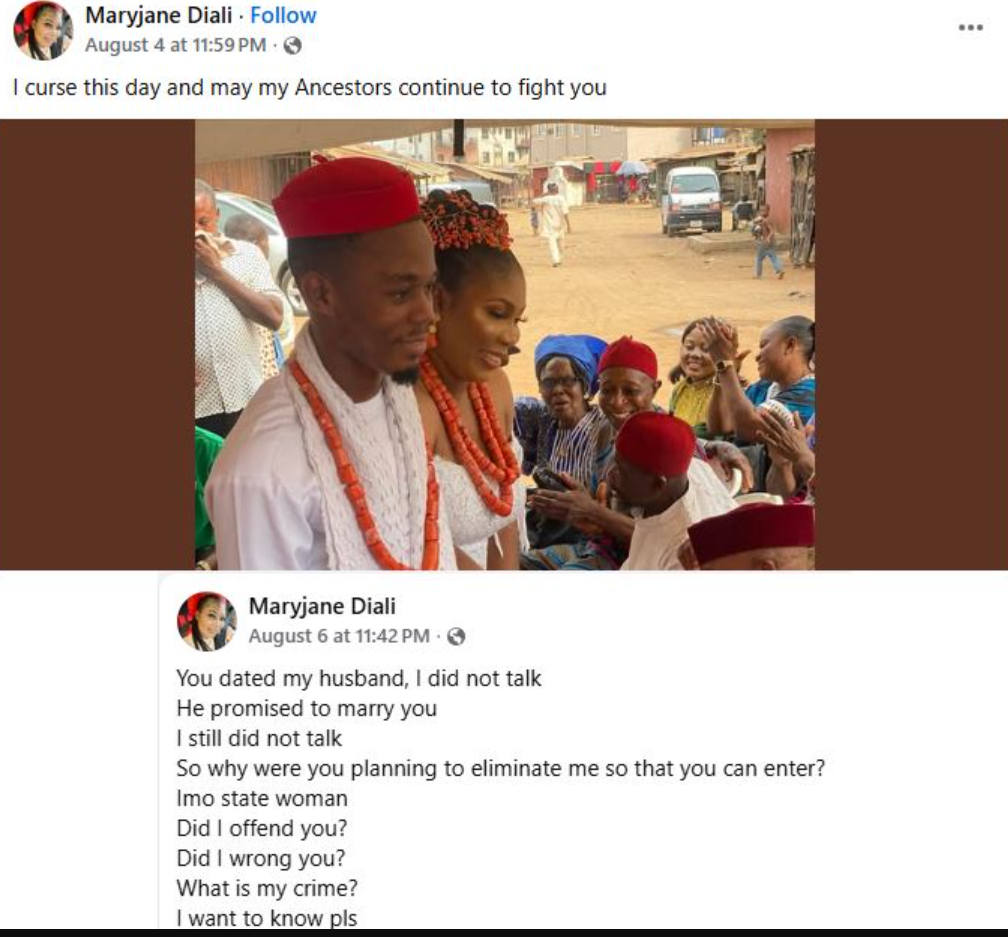Click the line "You dated my husband"

[x=358, y=678]
